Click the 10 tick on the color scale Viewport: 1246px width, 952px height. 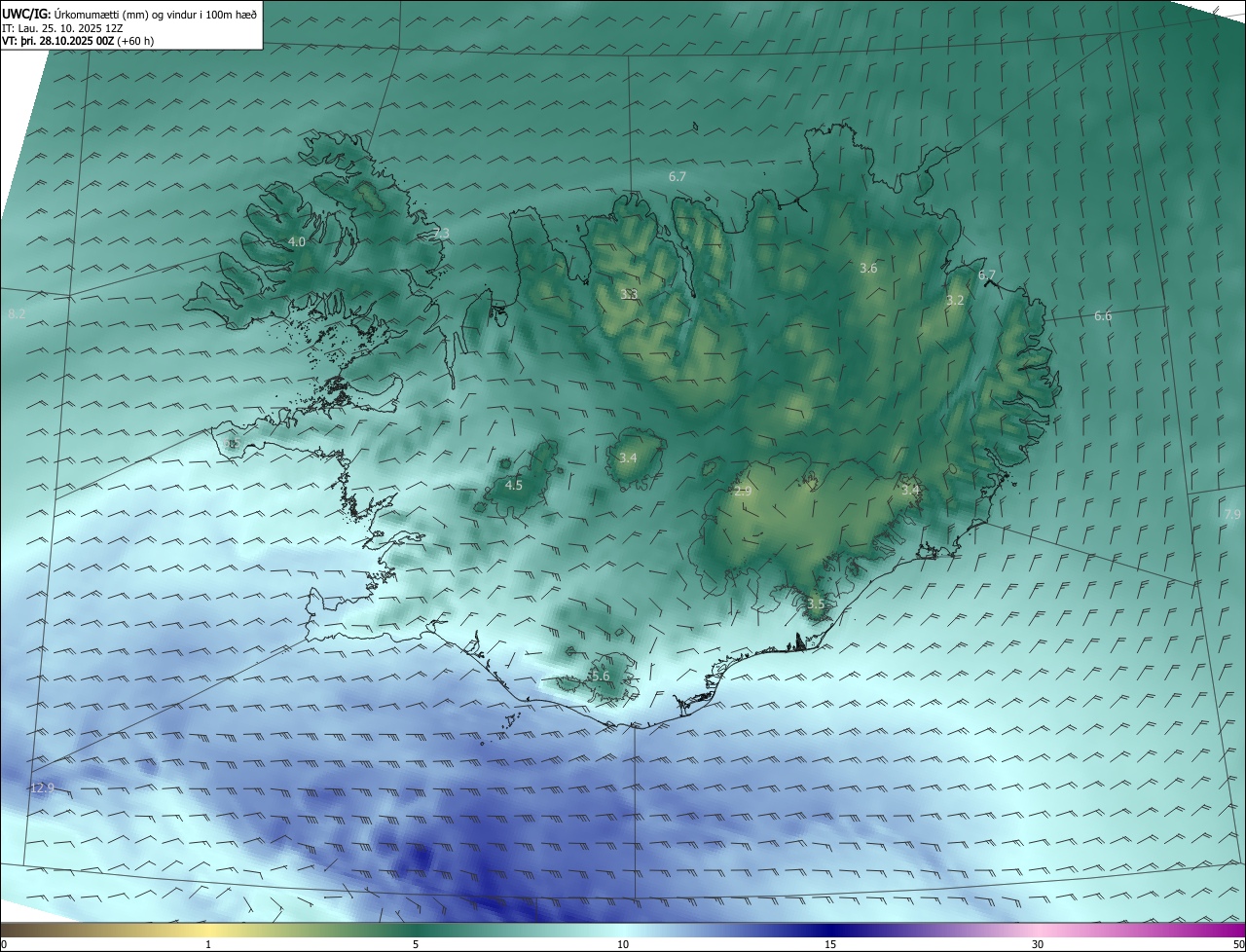(623, 944)
